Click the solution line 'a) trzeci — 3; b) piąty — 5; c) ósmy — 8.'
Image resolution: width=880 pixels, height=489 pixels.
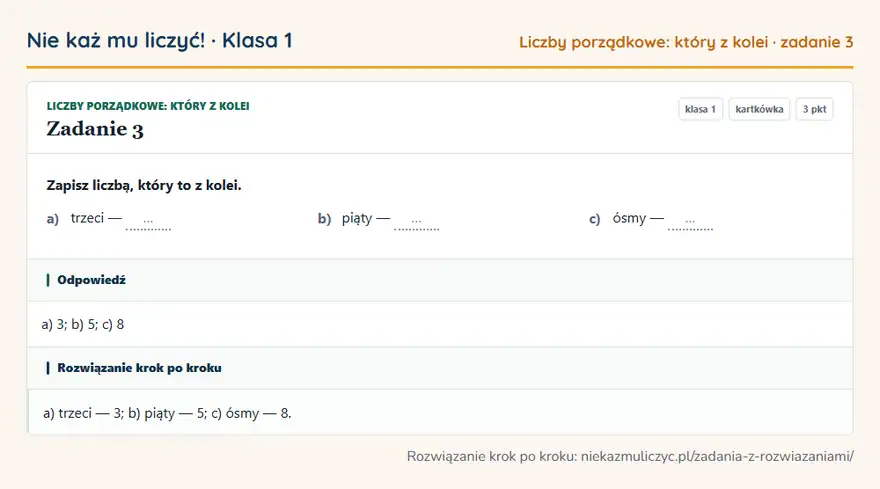(x=167, y=413)
